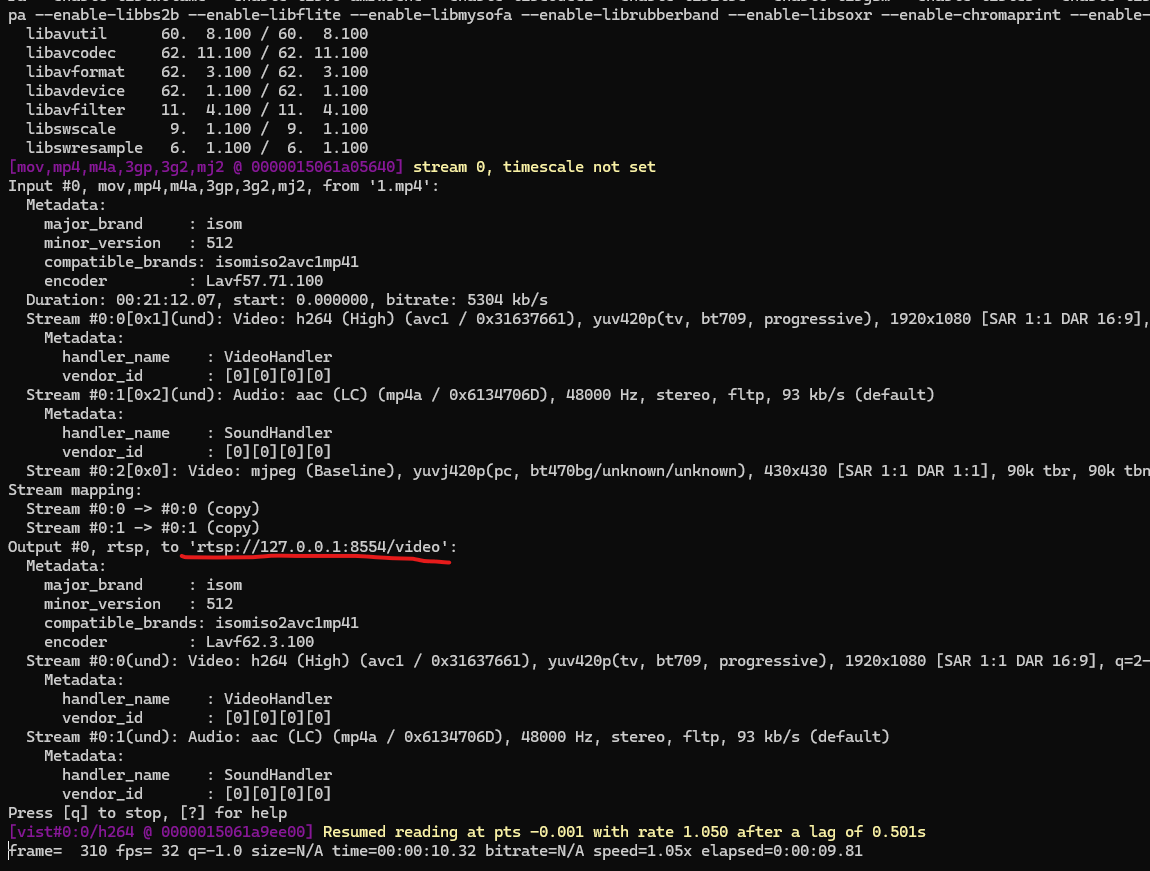Click the Stream #0:1[0x2](und) audio line
Image resolution: width=1150 pixels, height=871 pixels.
(x=480, y=395)
